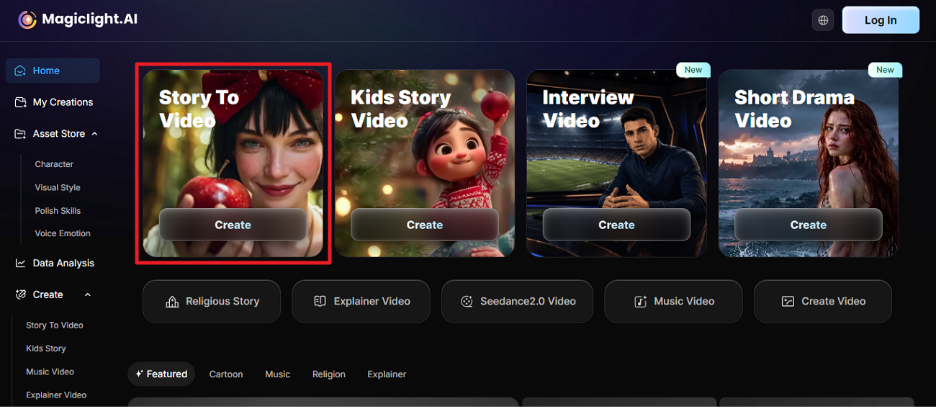Viewport: 936px width, 408px height.
Task: Click the Seedance2.0 Video icon
Action: point(467,302)
